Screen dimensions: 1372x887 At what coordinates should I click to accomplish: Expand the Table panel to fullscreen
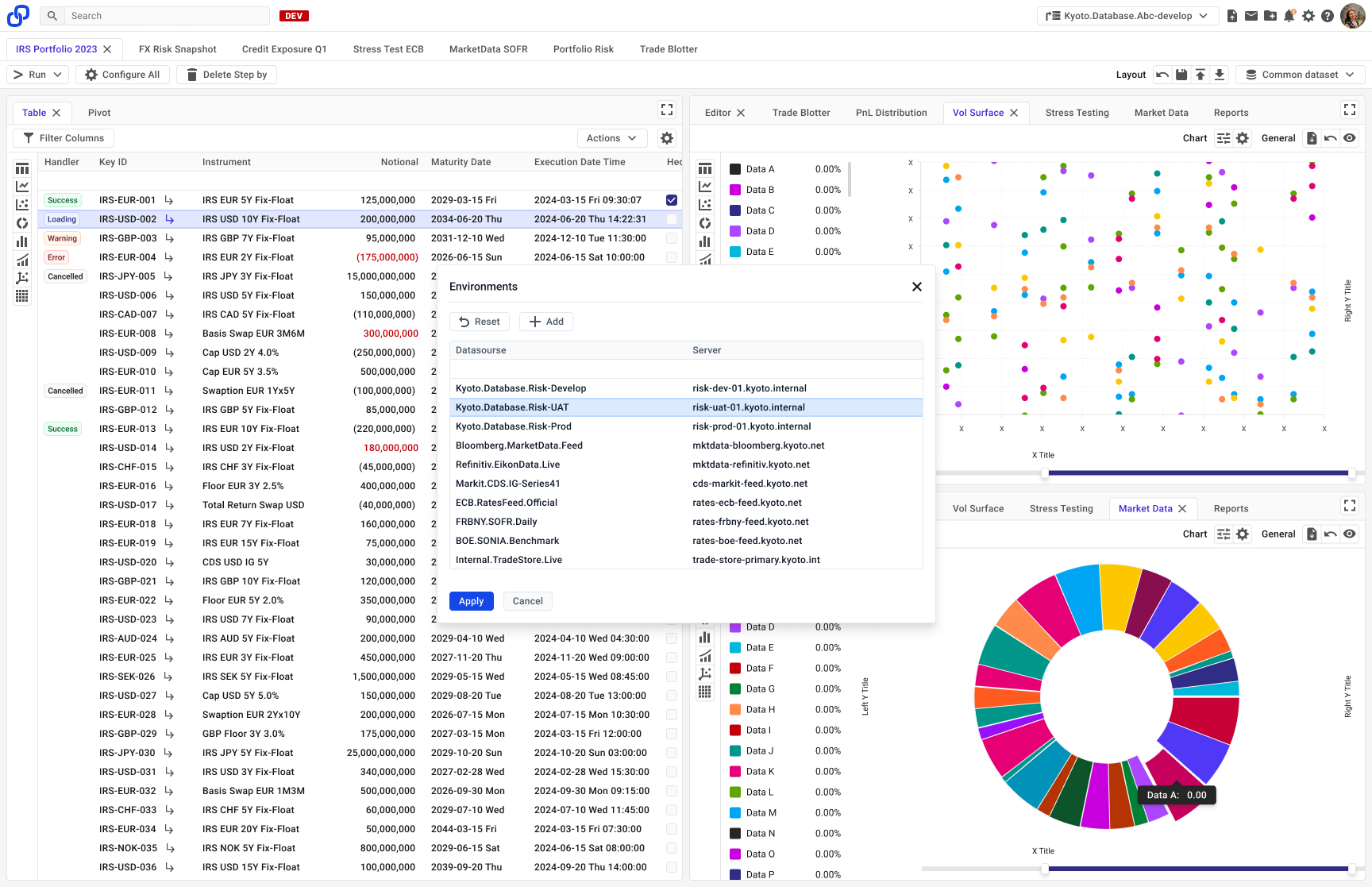[x=667, y=110]
